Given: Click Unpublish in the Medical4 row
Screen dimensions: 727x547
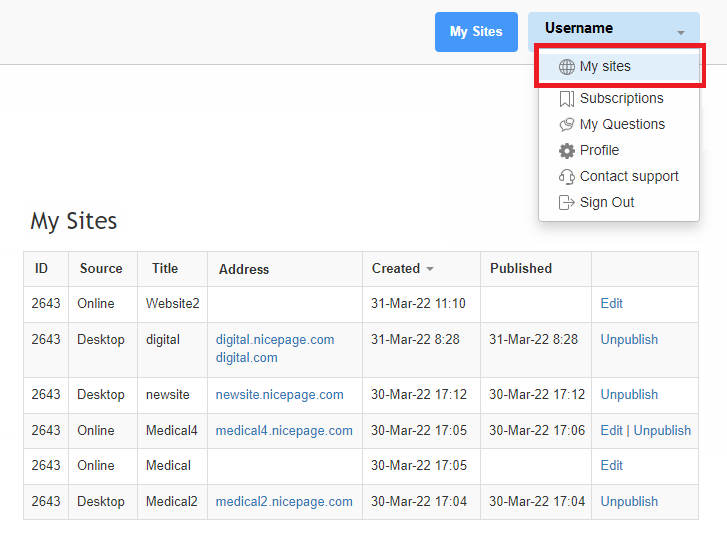Looking at the screenshot, I should [x=662, y=431].
